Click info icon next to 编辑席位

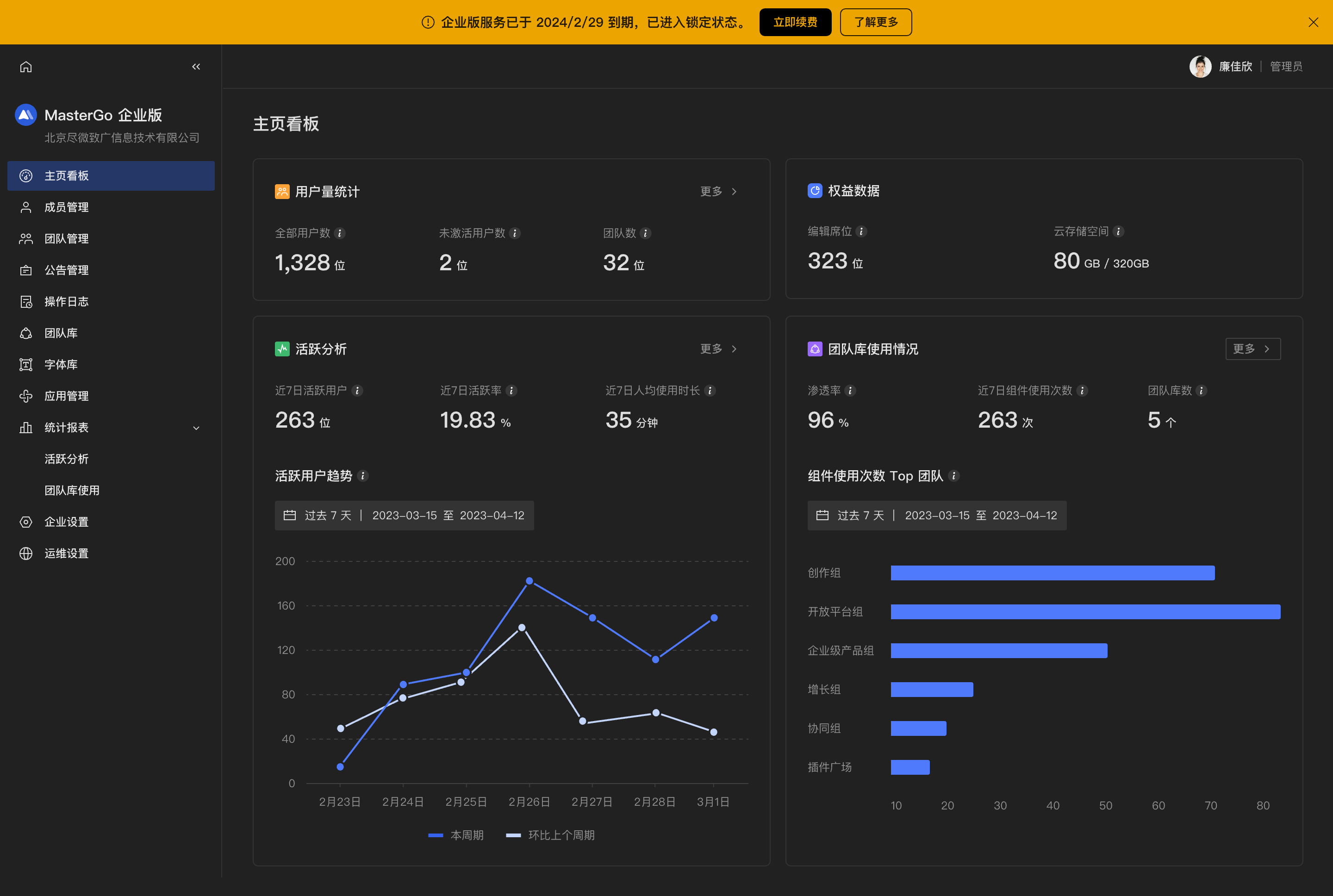click(862, 231)
